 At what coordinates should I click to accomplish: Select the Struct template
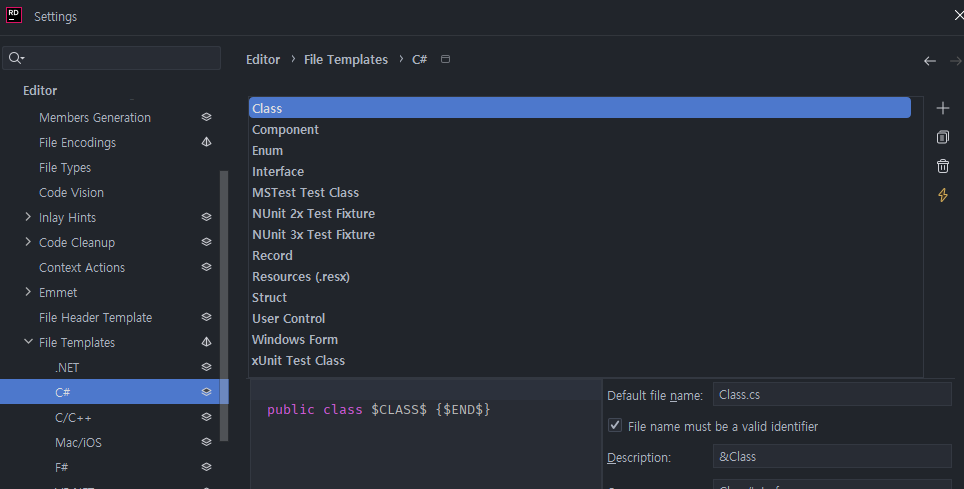pyautogui.click(x=580, y=297)
